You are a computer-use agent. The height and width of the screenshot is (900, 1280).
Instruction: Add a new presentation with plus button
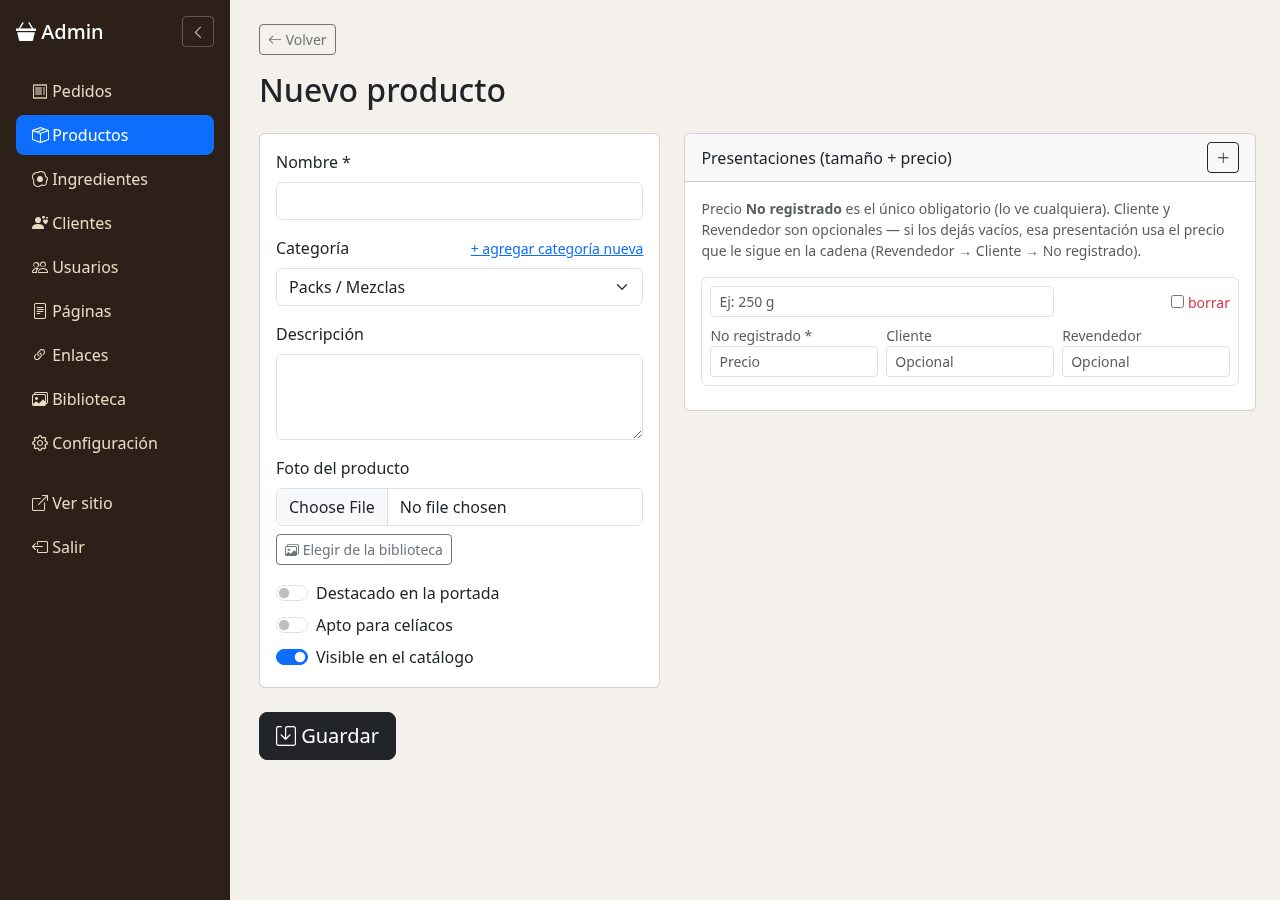(x=1223, y=158)
